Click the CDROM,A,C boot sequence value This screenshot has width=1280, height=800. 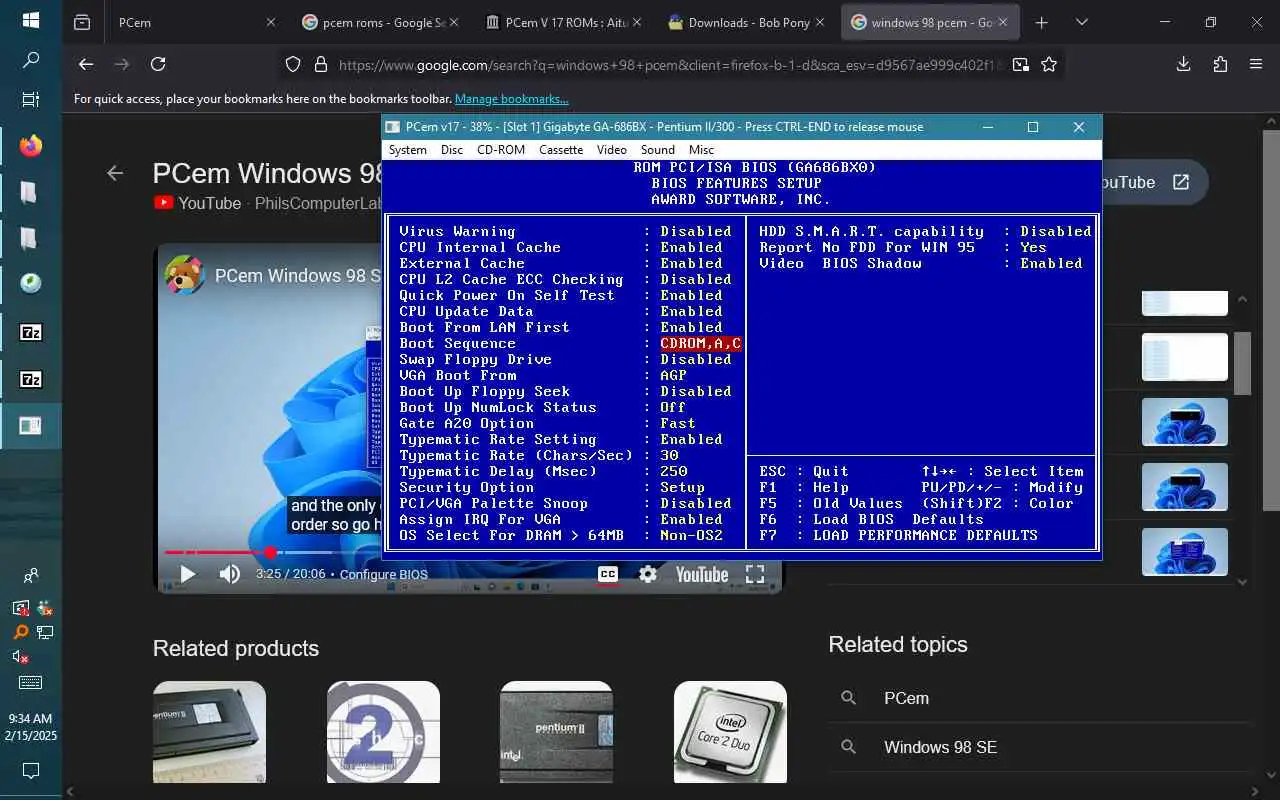coord(701,343)
